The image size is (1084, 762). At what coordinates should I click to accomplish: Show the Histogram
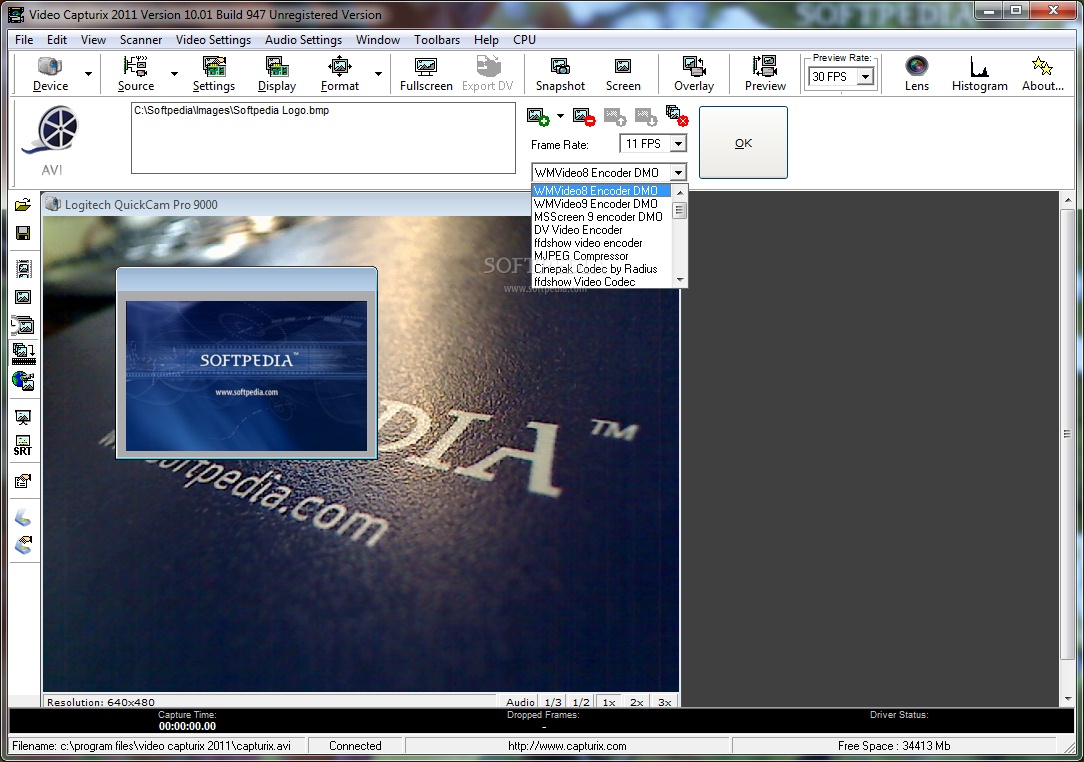pos(979,74)
